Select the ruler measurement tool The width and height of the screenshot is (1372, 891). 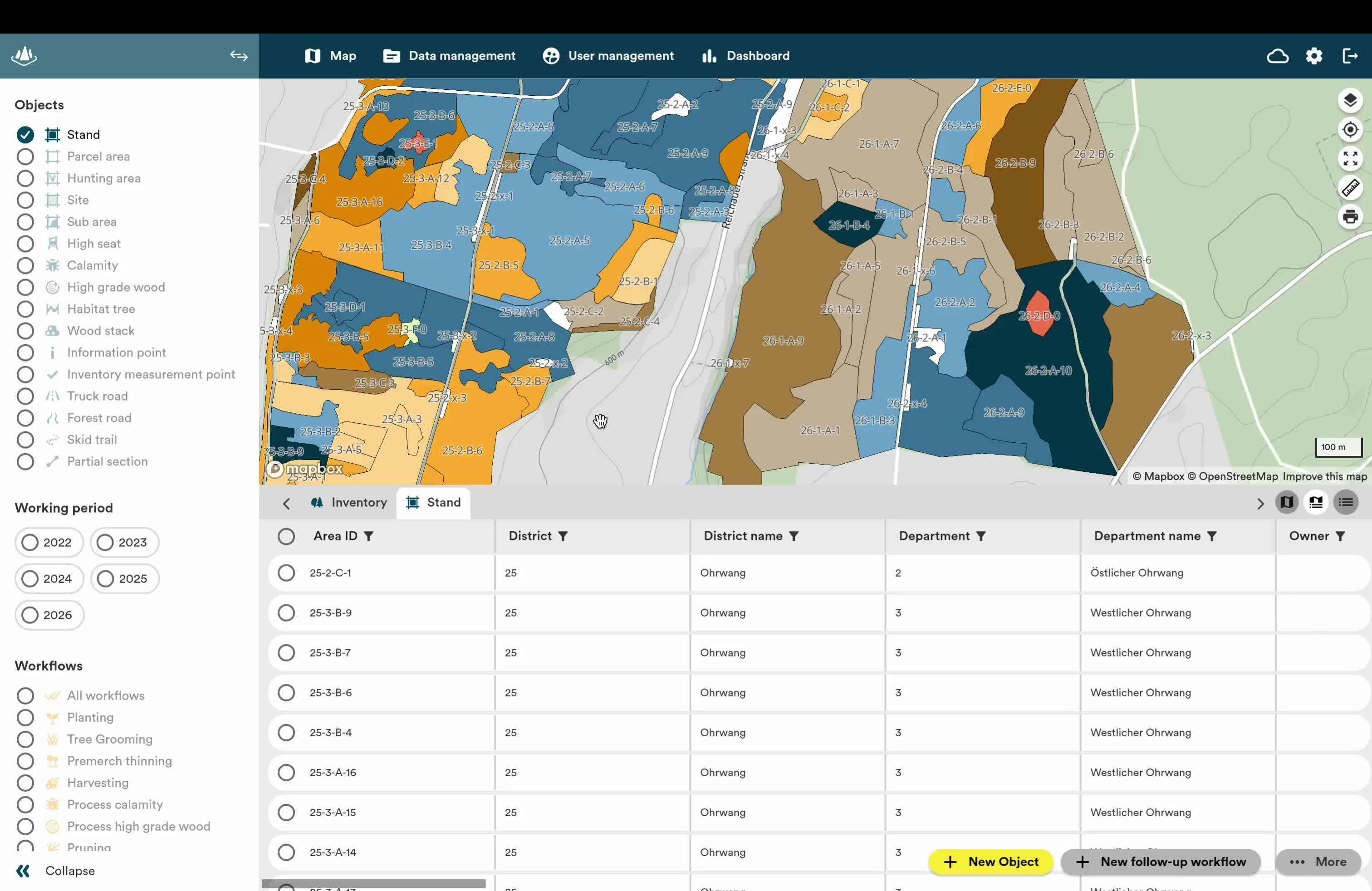point(1349,188)
